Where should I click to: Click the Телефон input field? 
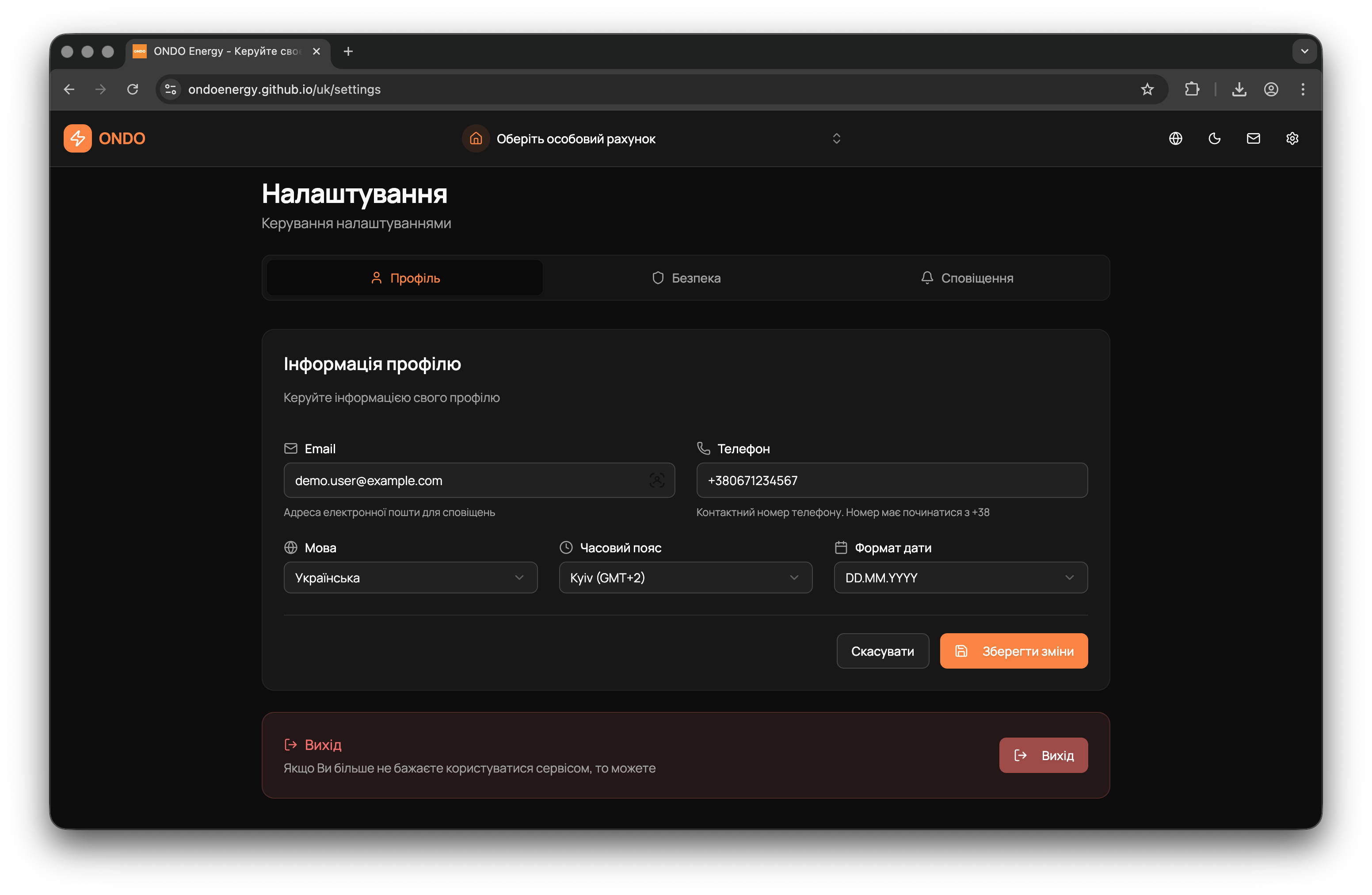[891, 480]
